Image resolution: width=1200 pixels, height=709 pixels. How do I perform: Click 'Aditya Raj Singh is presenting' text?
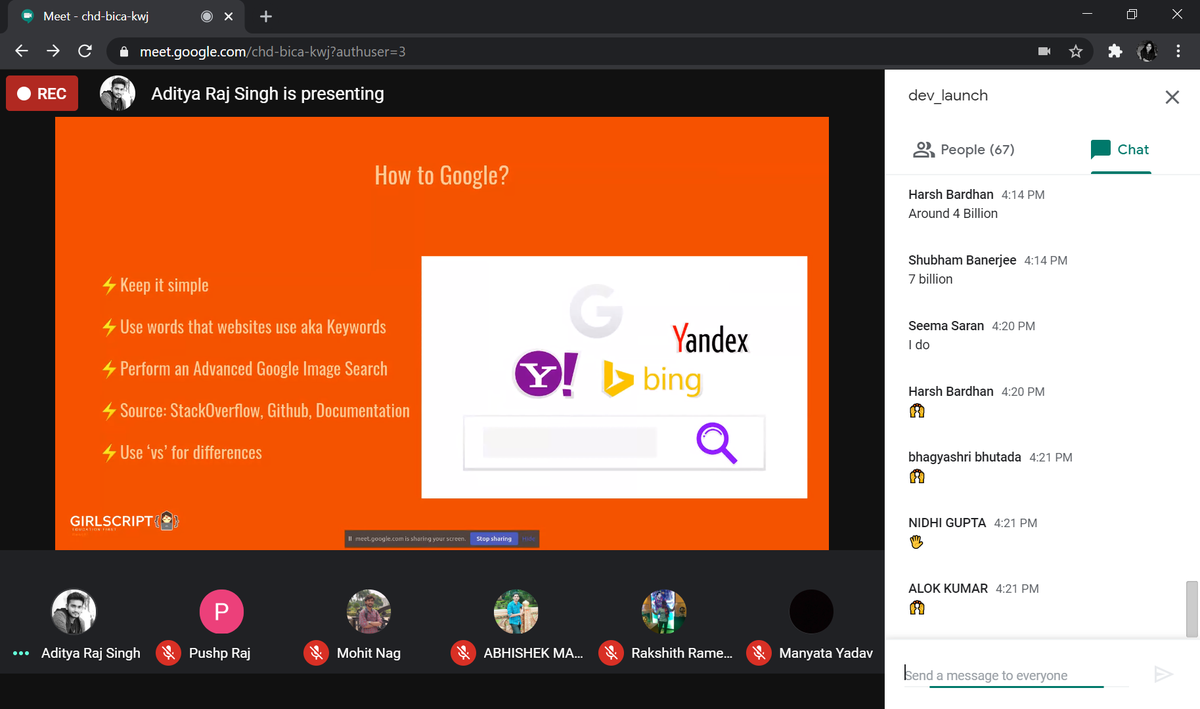click(x=267, y=94)
